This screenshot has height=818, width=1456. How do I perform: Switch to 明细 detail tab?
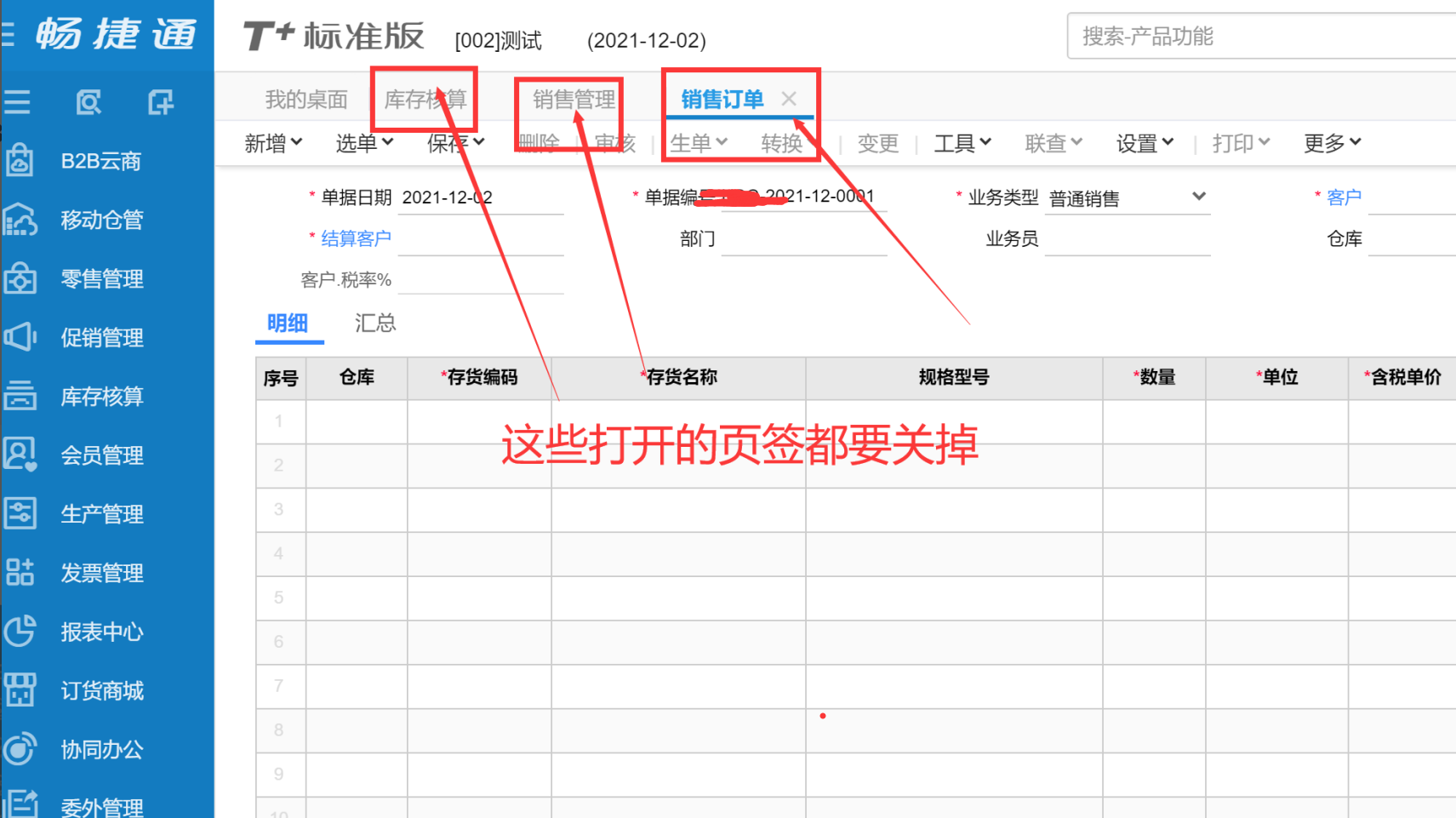click(x=288, y=323)
